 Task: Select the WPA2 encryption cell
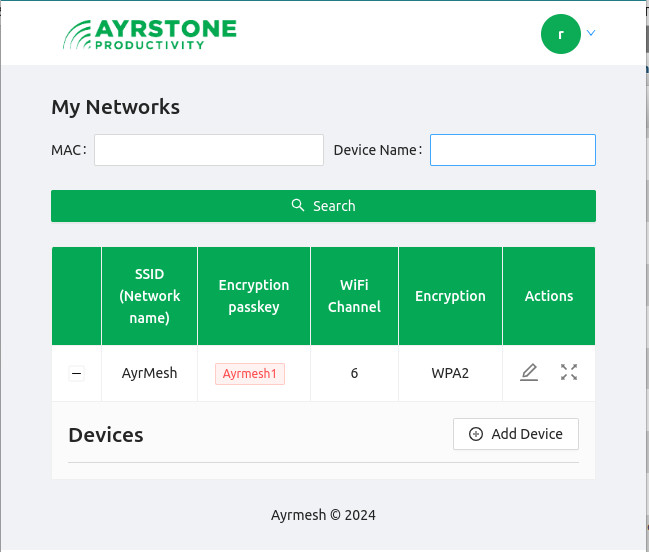click(x=450, y=373)
